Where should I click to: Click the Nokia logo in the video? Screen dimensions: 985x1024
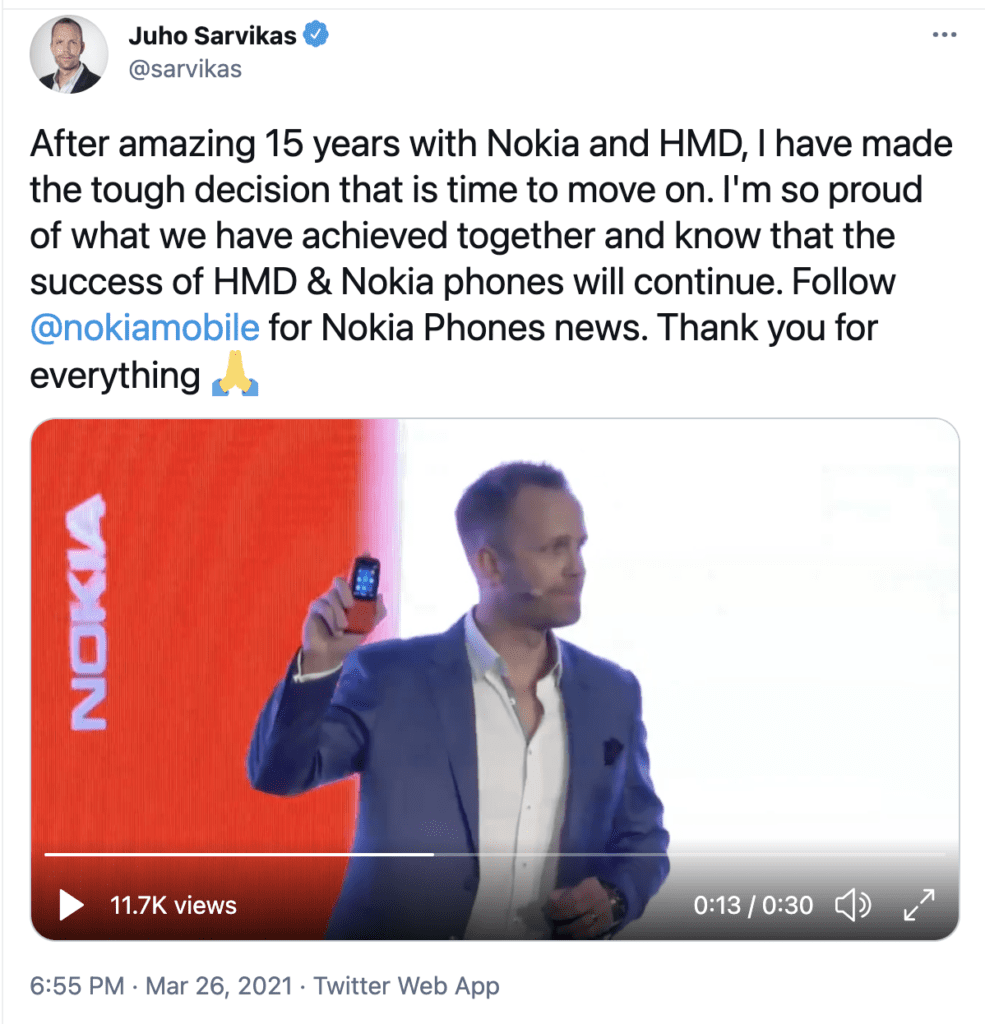pos(88,610)
